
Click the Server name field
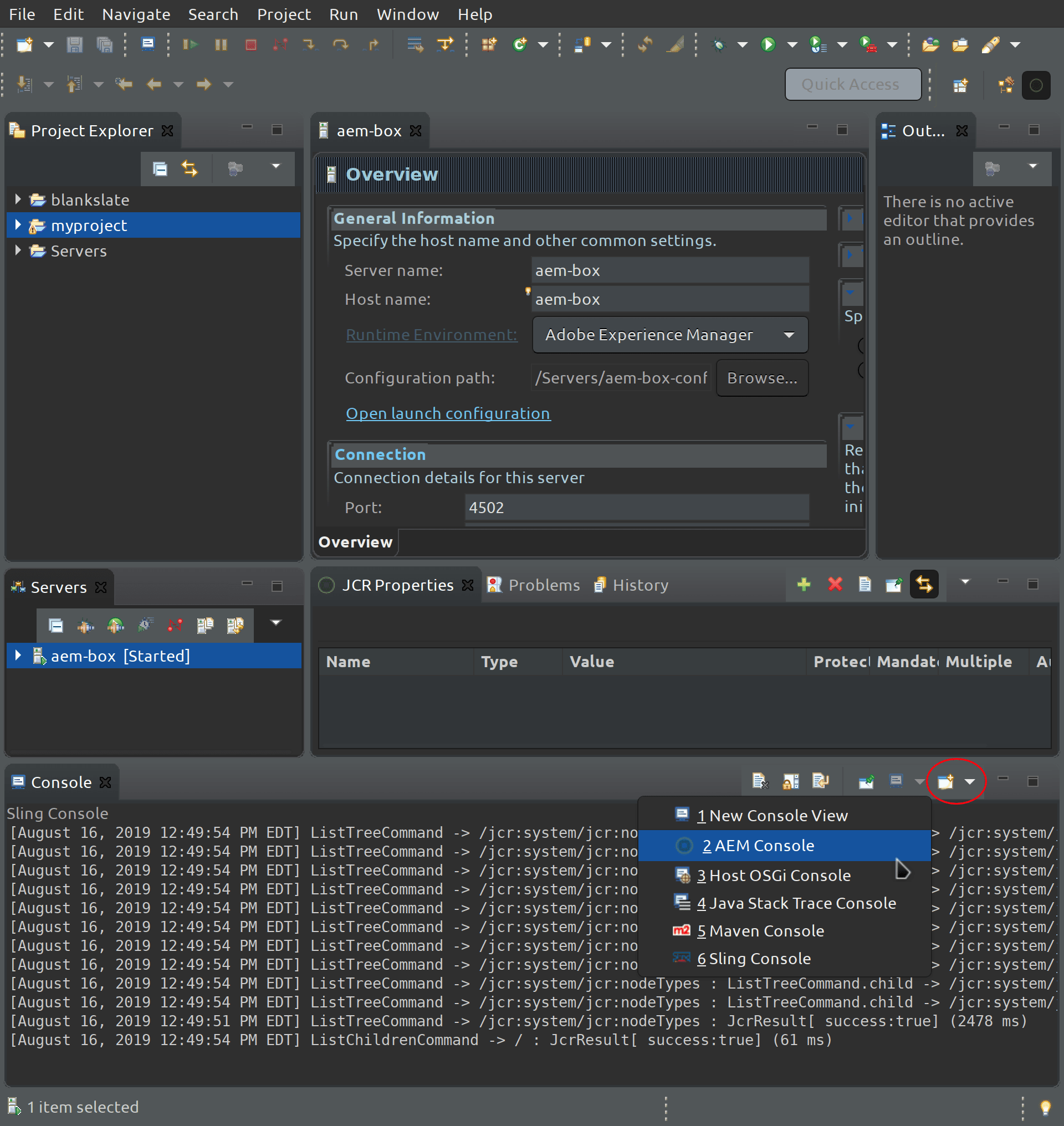[670, 270]
